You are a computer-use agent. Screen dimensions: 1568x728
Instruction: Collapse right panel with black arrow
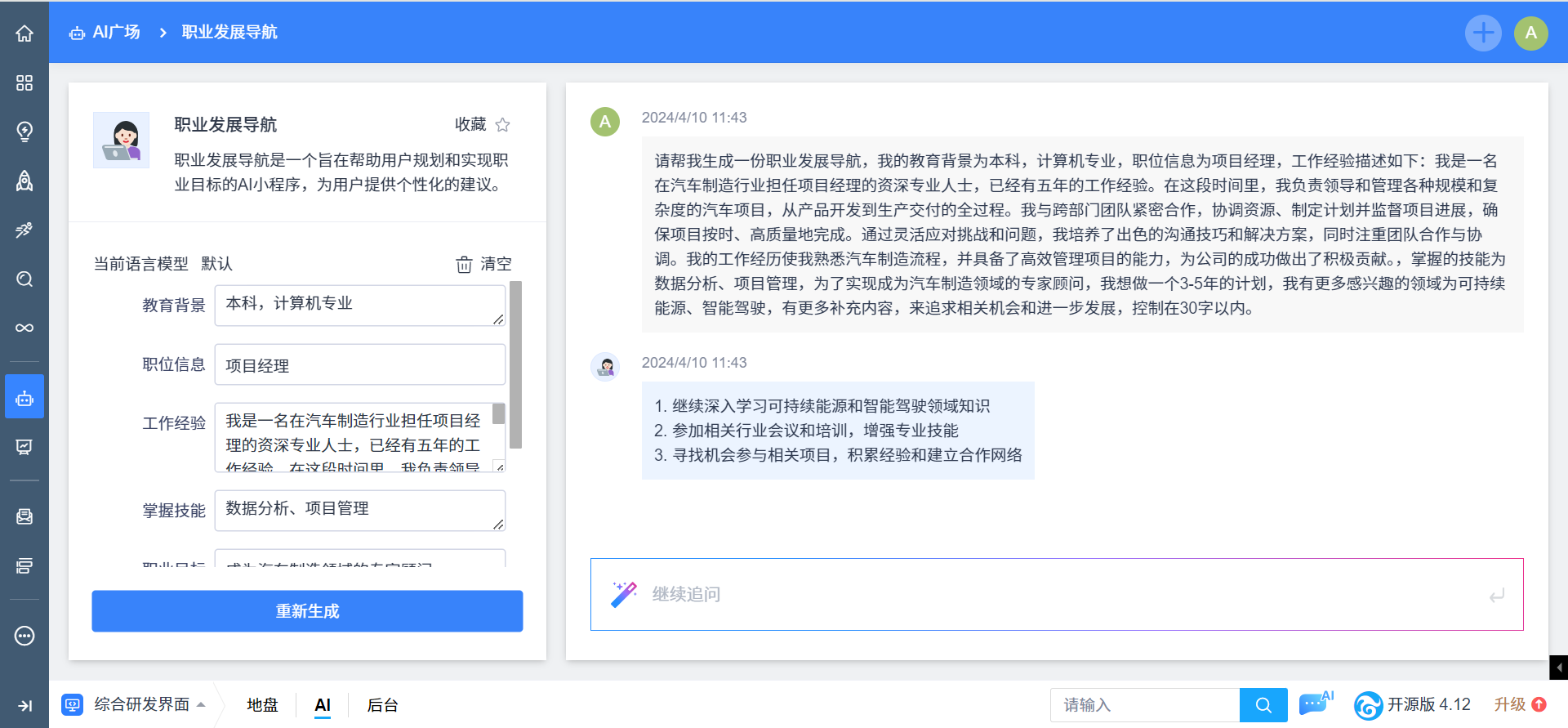pos(1558,668)
